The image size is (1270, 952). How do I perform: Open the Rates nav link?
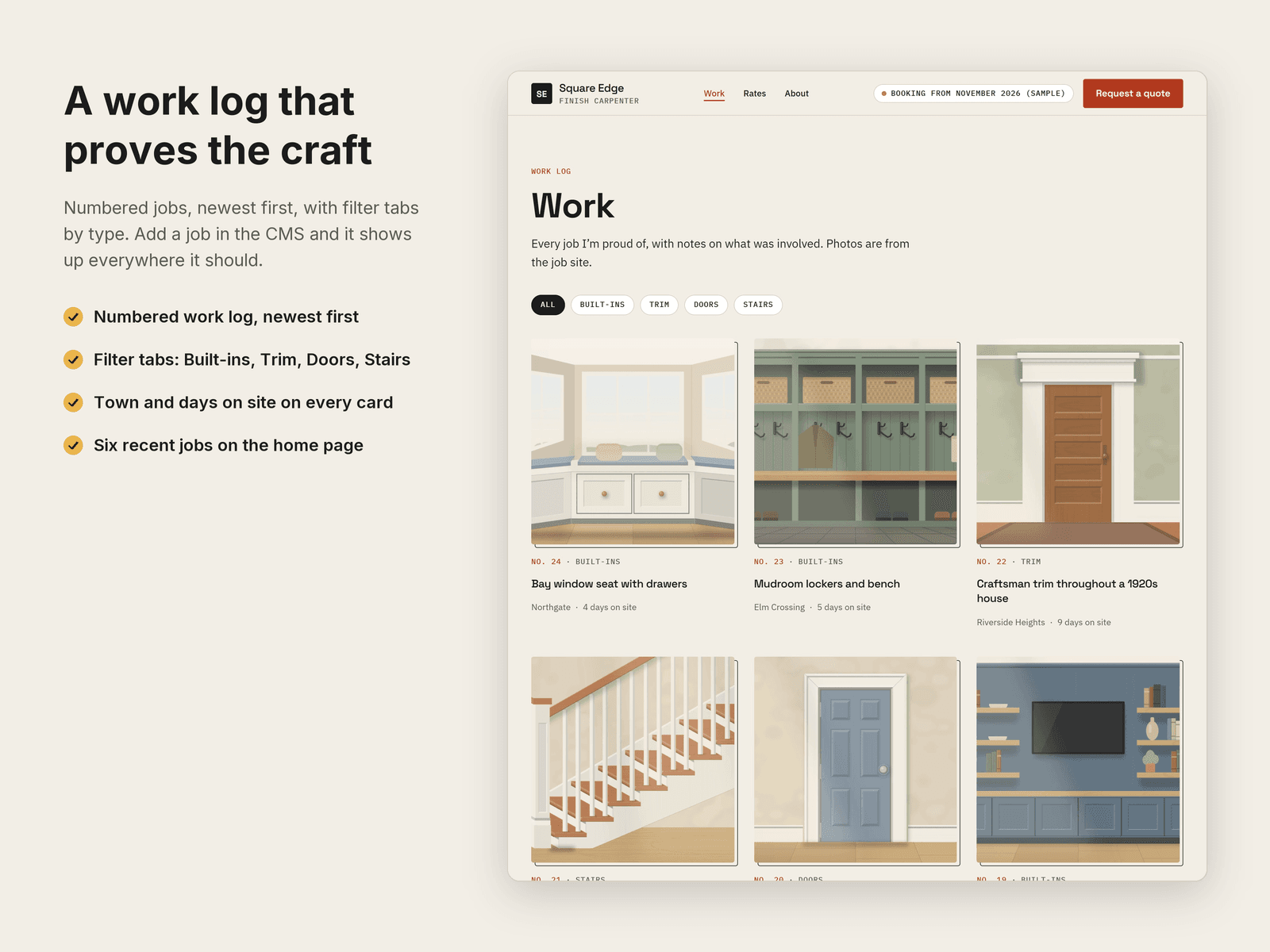coord(754,94)
